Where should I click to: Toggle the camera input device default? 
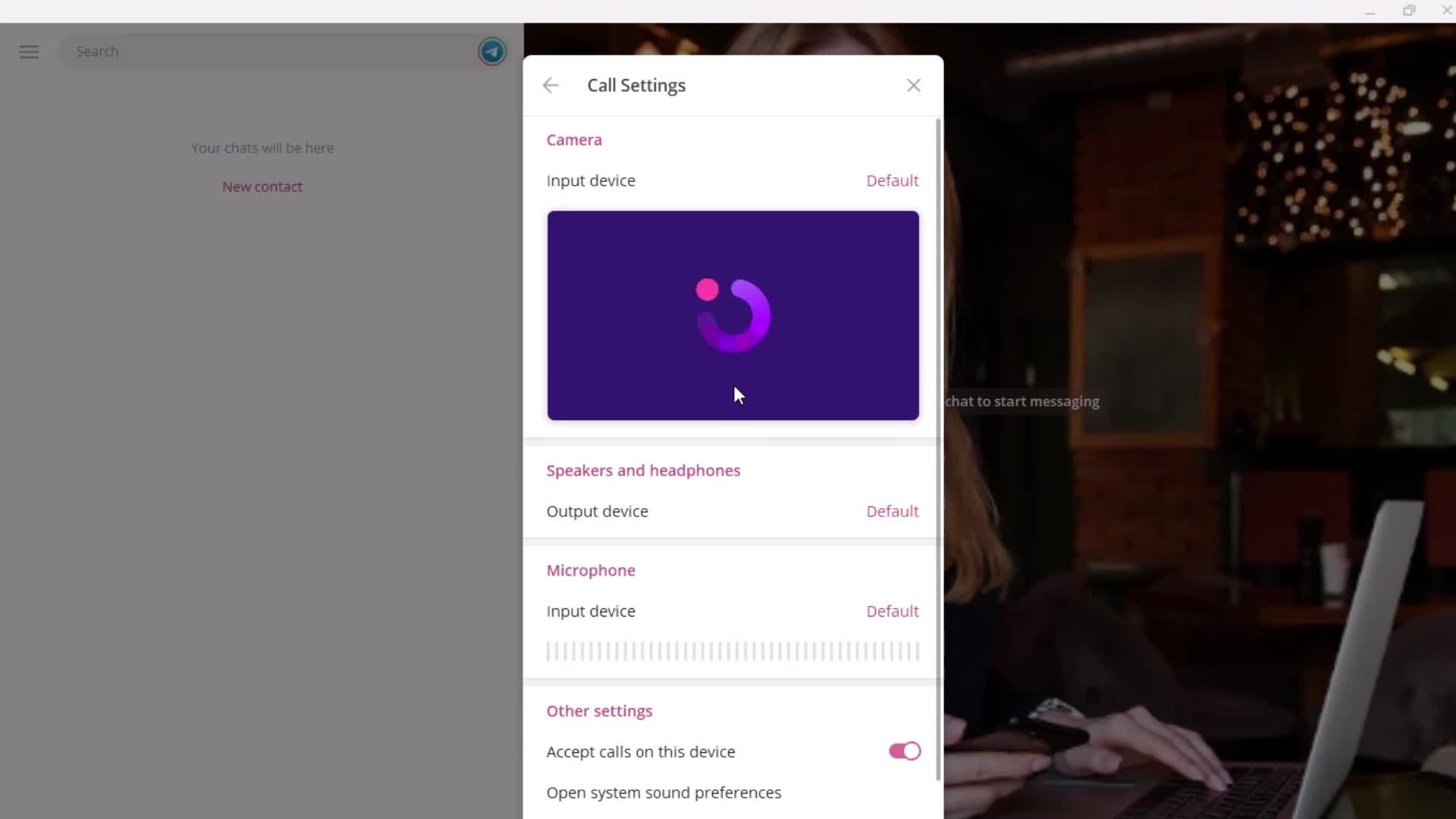click(891, 180)
